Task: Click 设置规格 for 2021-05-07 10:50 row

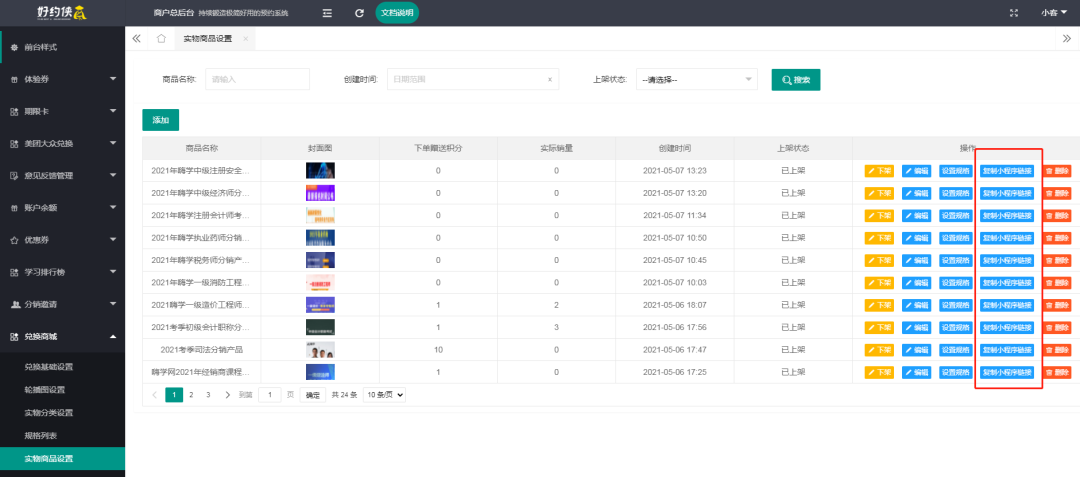Action: 955,238
